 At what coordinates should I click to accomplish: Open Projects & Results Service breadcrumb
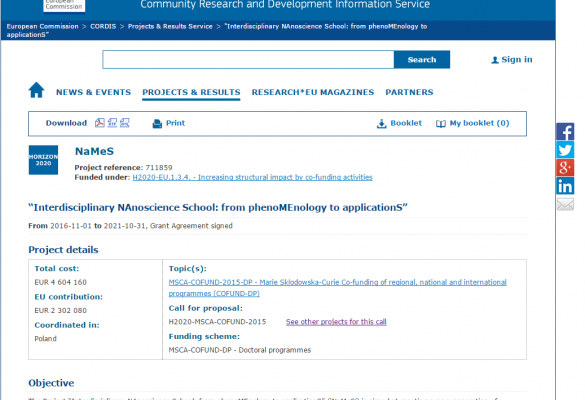[x=170, y=26]
